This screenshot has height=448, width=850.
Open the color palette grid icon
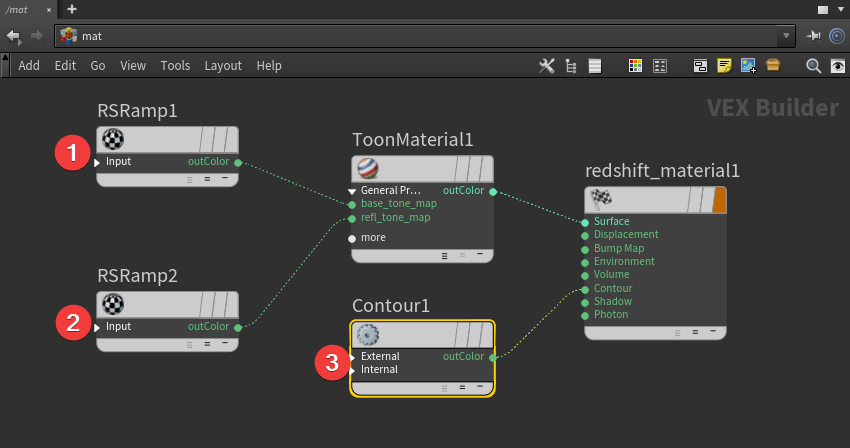pyautogui.click(x=635, y=66)
